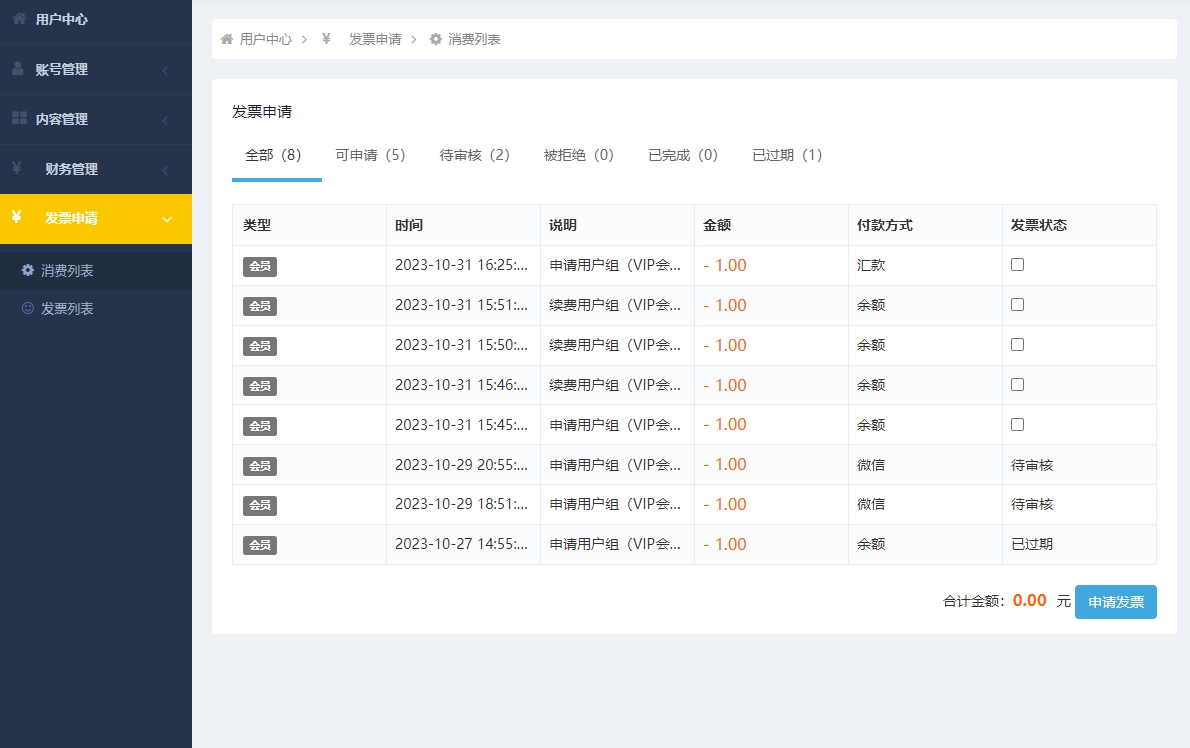This screenshot has width=1190, height=748.
Task: Tick the checkbox for the 15:51 record
Action: [x=1017, y=305]
